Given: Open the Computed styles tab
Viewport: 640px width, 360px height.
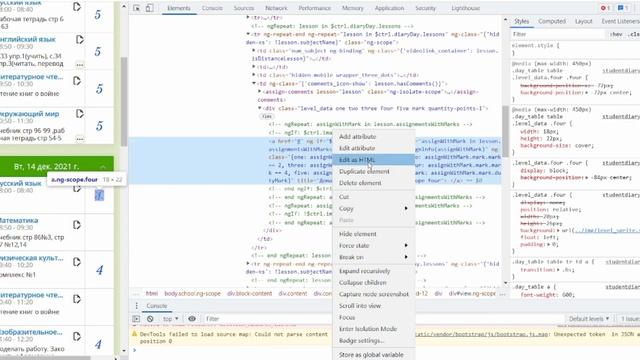Looking at the screenshot, I should click(x=552, y=21).
